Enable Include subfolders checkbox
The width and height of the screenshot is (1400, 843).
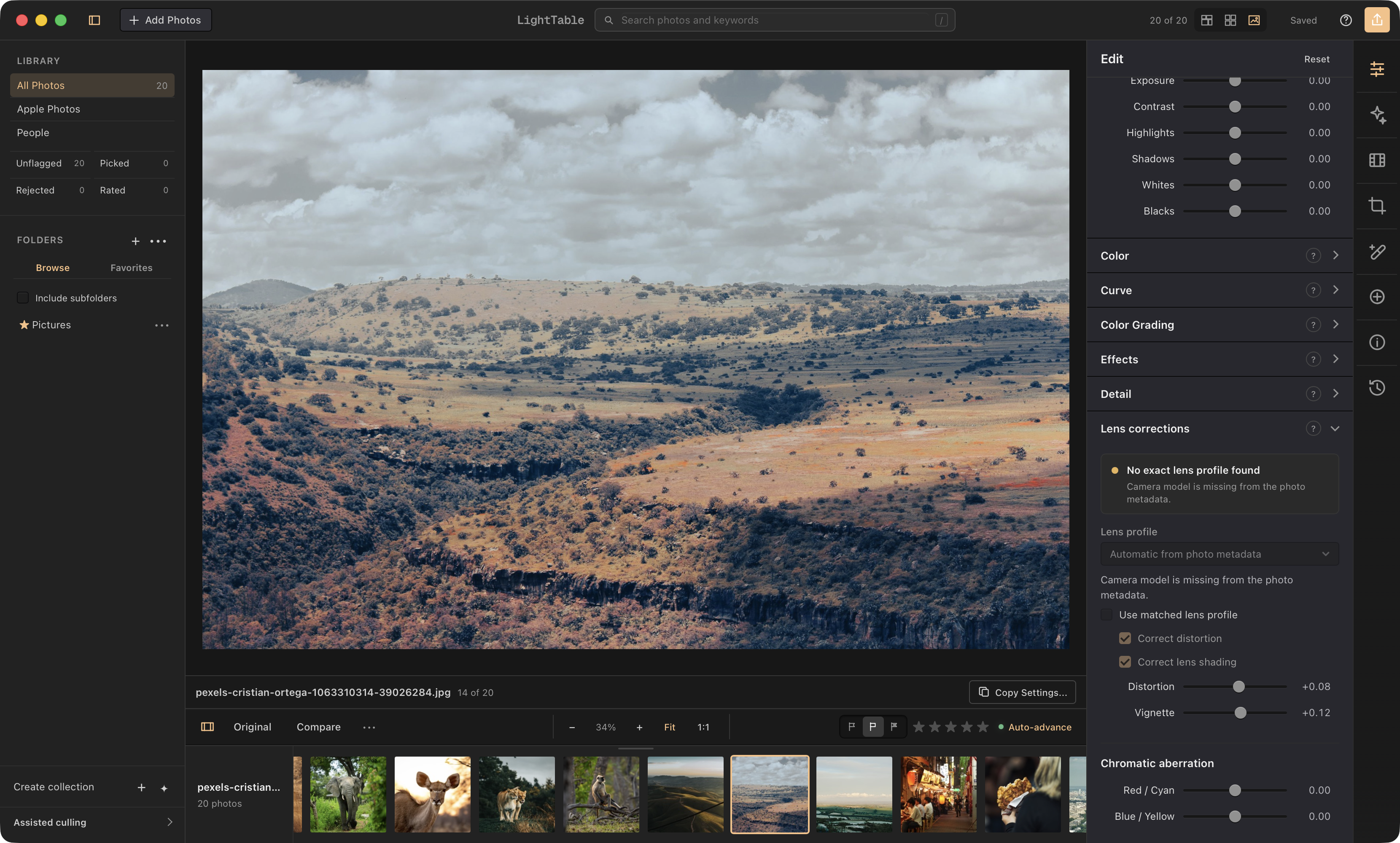23,298
